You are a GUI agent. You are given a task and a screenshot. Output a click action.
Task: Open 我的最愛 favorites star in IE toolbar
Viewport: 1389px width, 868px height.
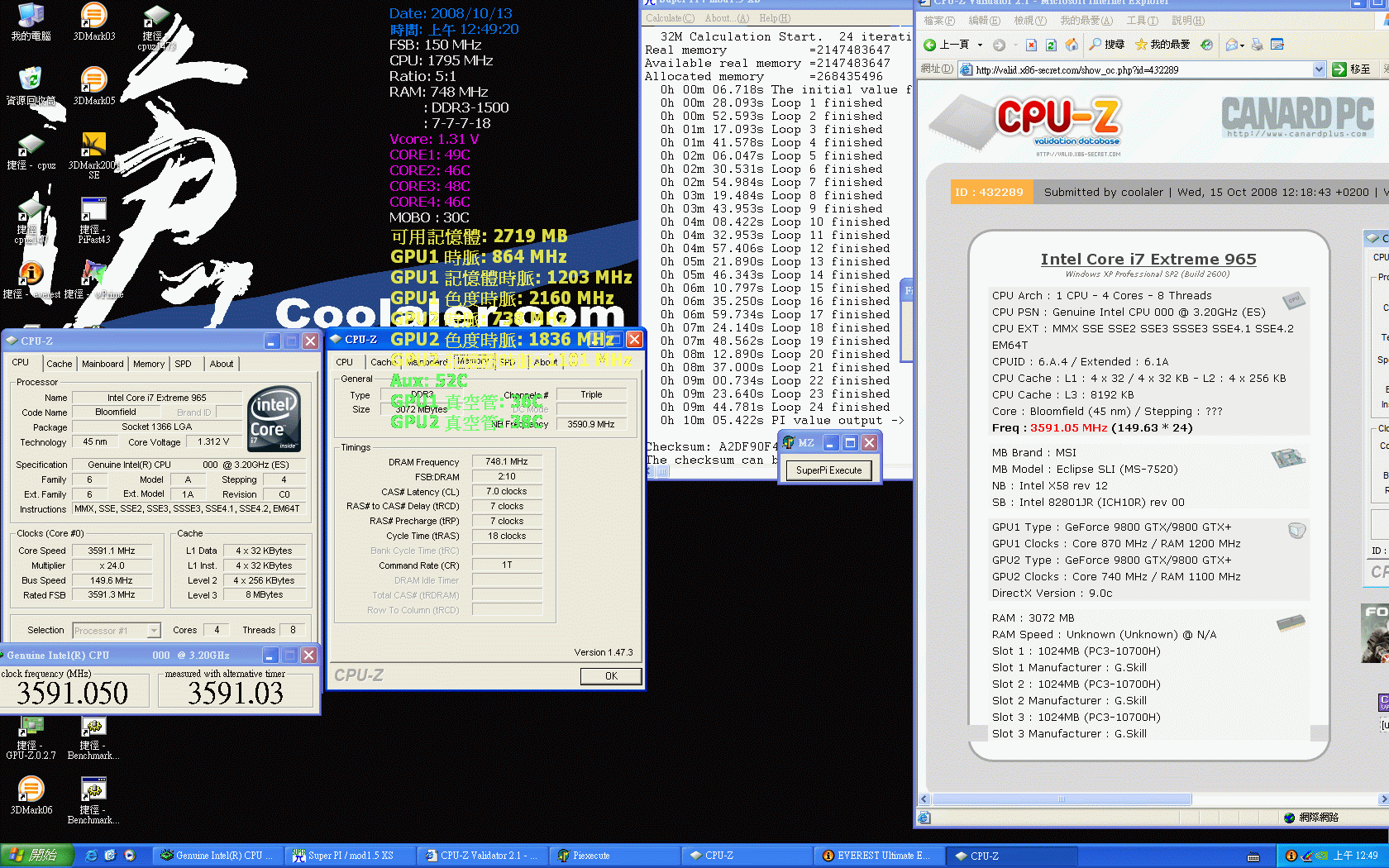point(1162,45)
